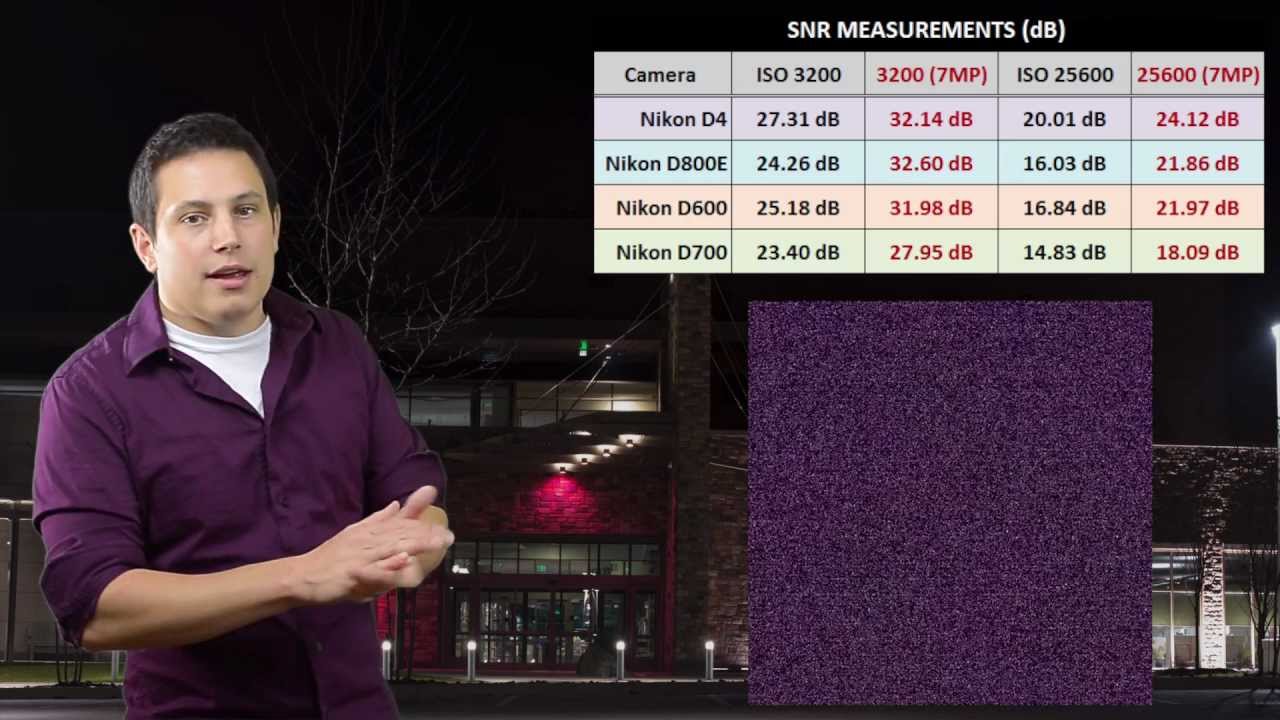Click the purple noise sample image
The width and height of the screenshot is (1280, 720).
click(x=950, y=503)
